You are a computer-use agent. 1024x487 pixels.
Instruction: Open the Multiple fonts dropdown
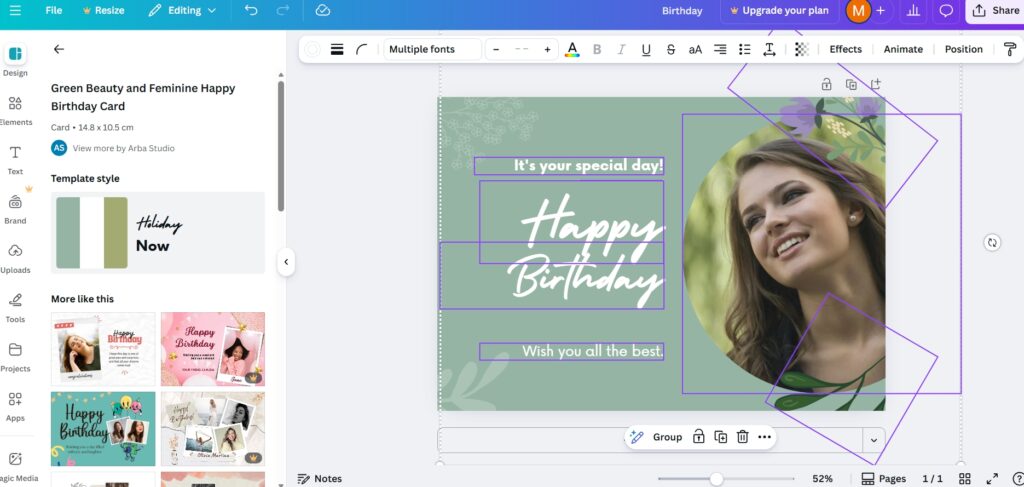pyautogui.click(x=432, y=49)
